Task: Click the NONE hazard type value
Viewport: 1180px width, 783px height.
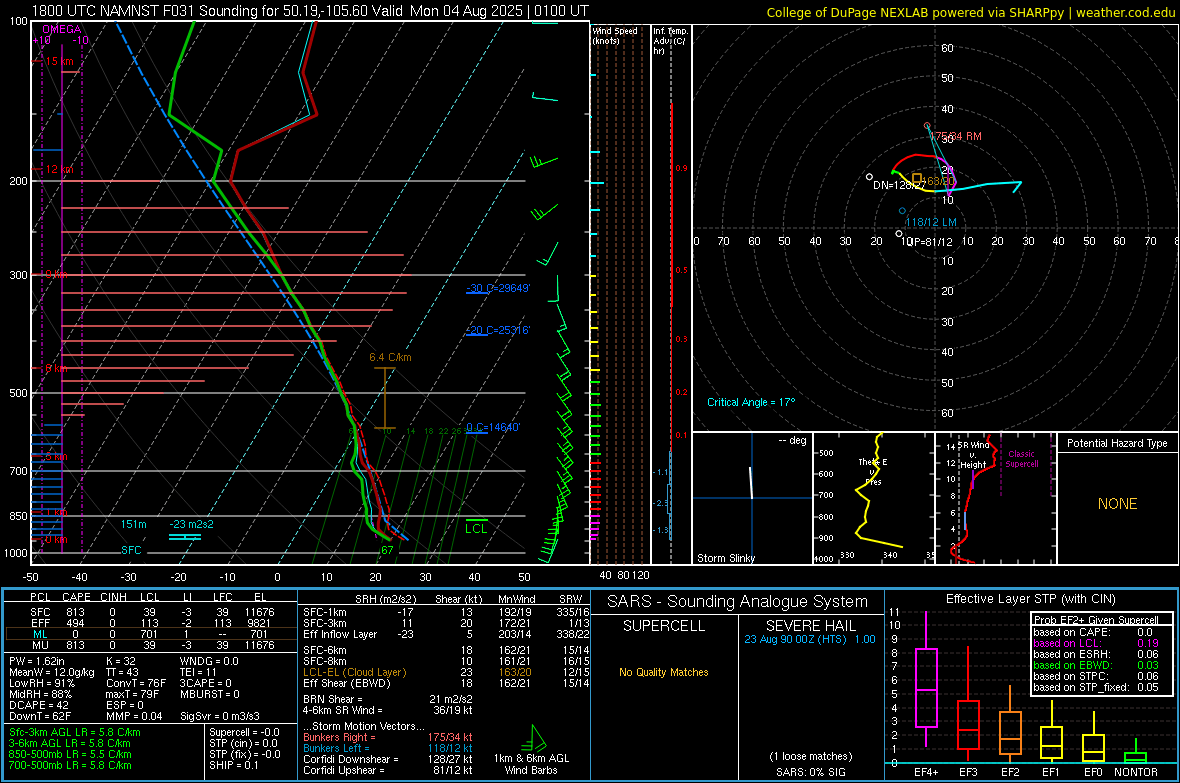Action: click(x=1117, y=504)
